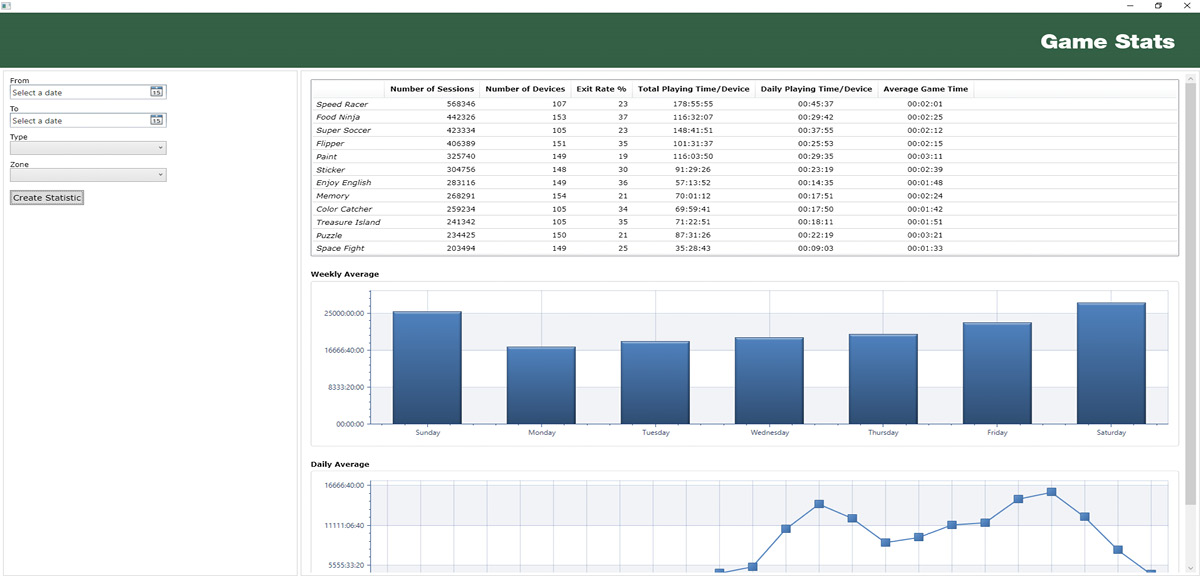Click the app icon in title bar
1200x576 pixels.
(x=6, y=6)
